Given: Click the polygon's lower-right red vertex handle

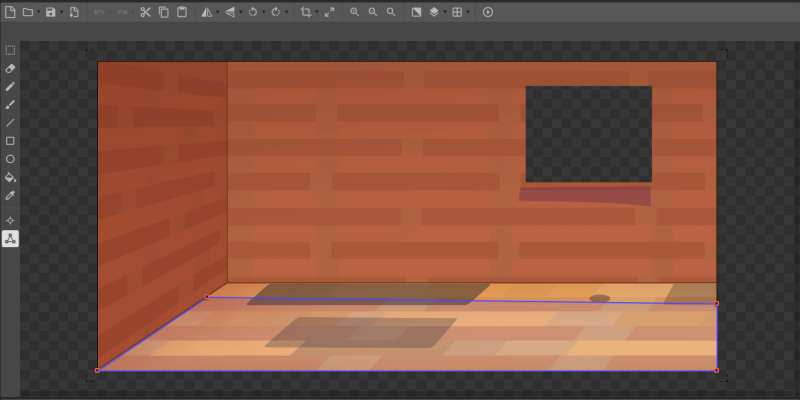Looking at the screenshot, I should pos(716,370).
